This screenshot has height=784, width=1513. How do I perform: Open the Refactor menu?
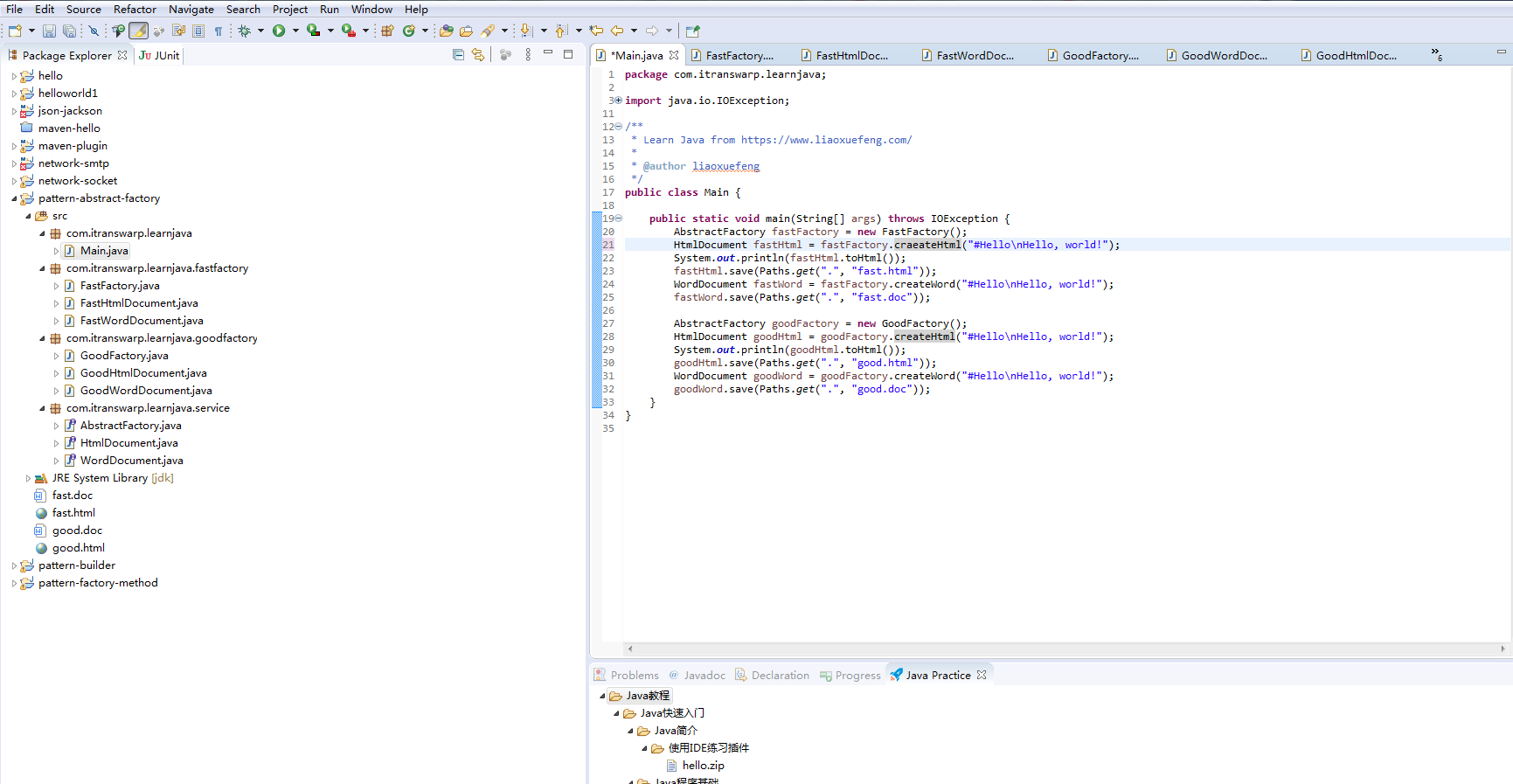[135, 9]
